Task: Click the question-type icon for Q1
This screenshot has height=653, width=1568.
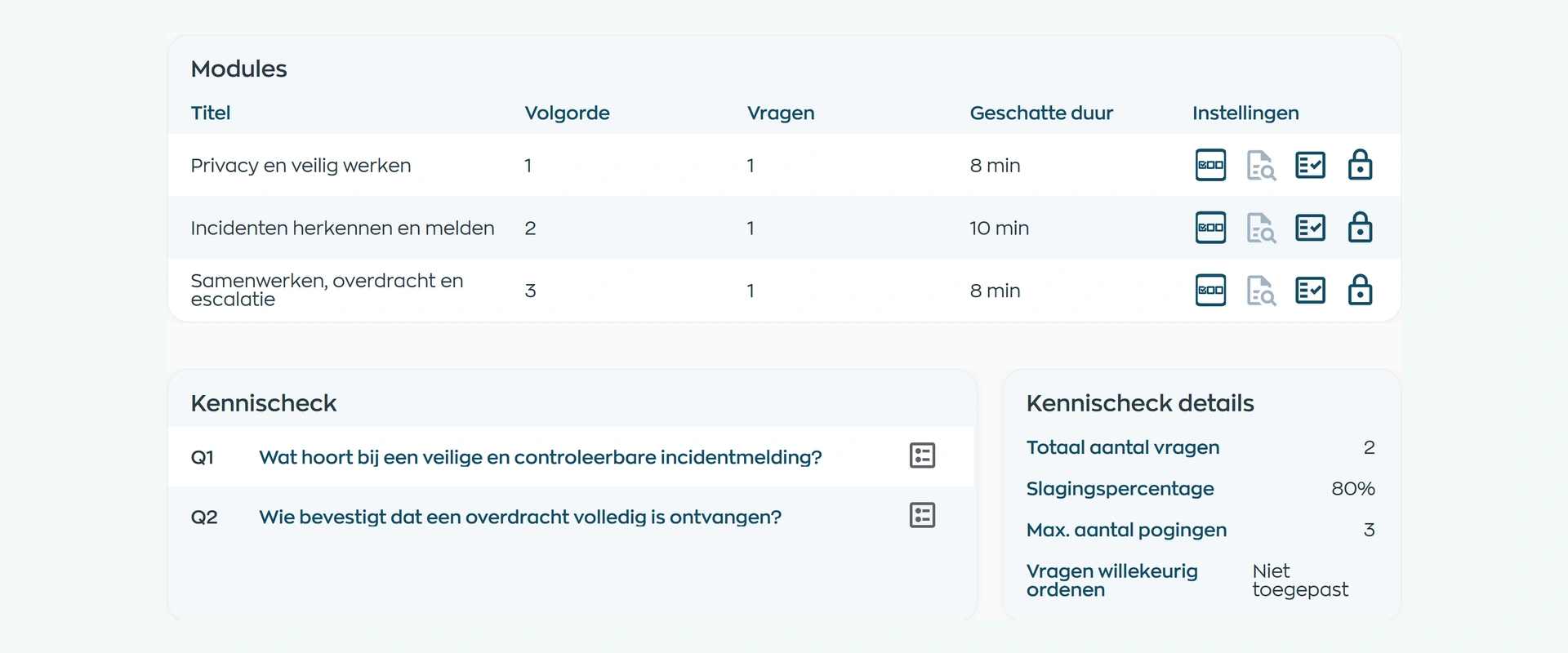Action: 922,455
